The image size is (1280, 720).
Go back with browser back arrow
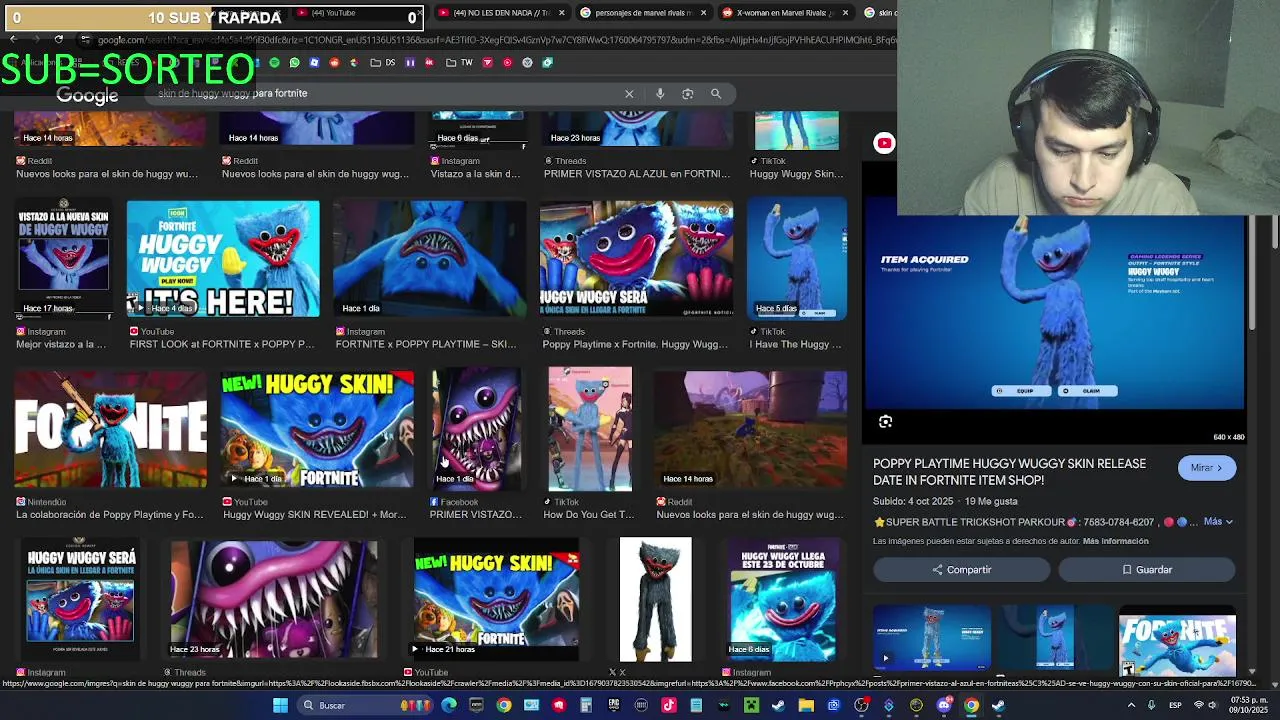pyautogui.click(x=13, y=40)
